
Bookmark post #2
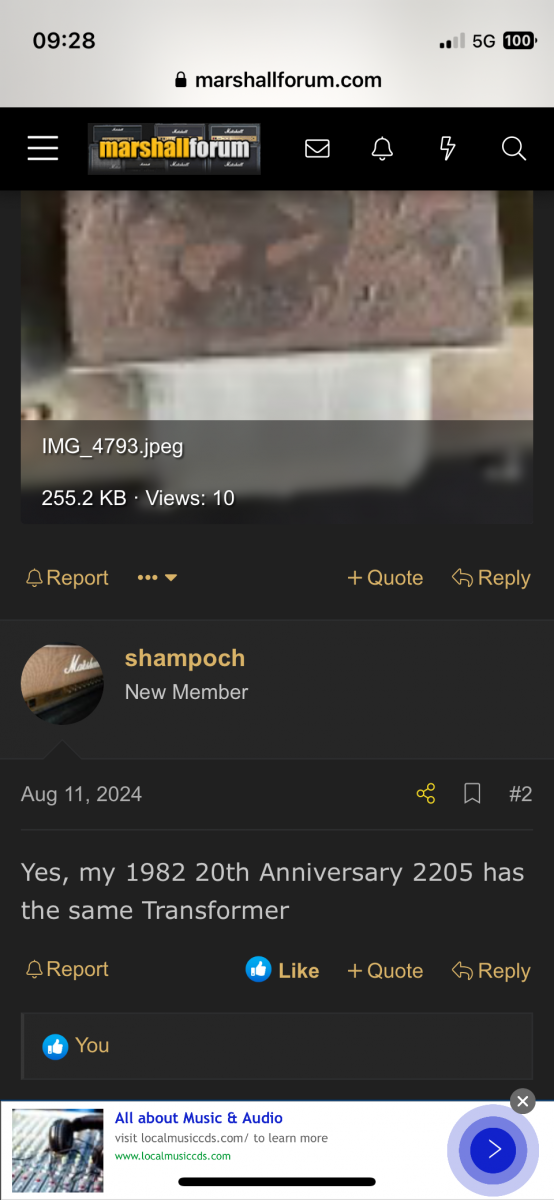click(x=473, y=794)
